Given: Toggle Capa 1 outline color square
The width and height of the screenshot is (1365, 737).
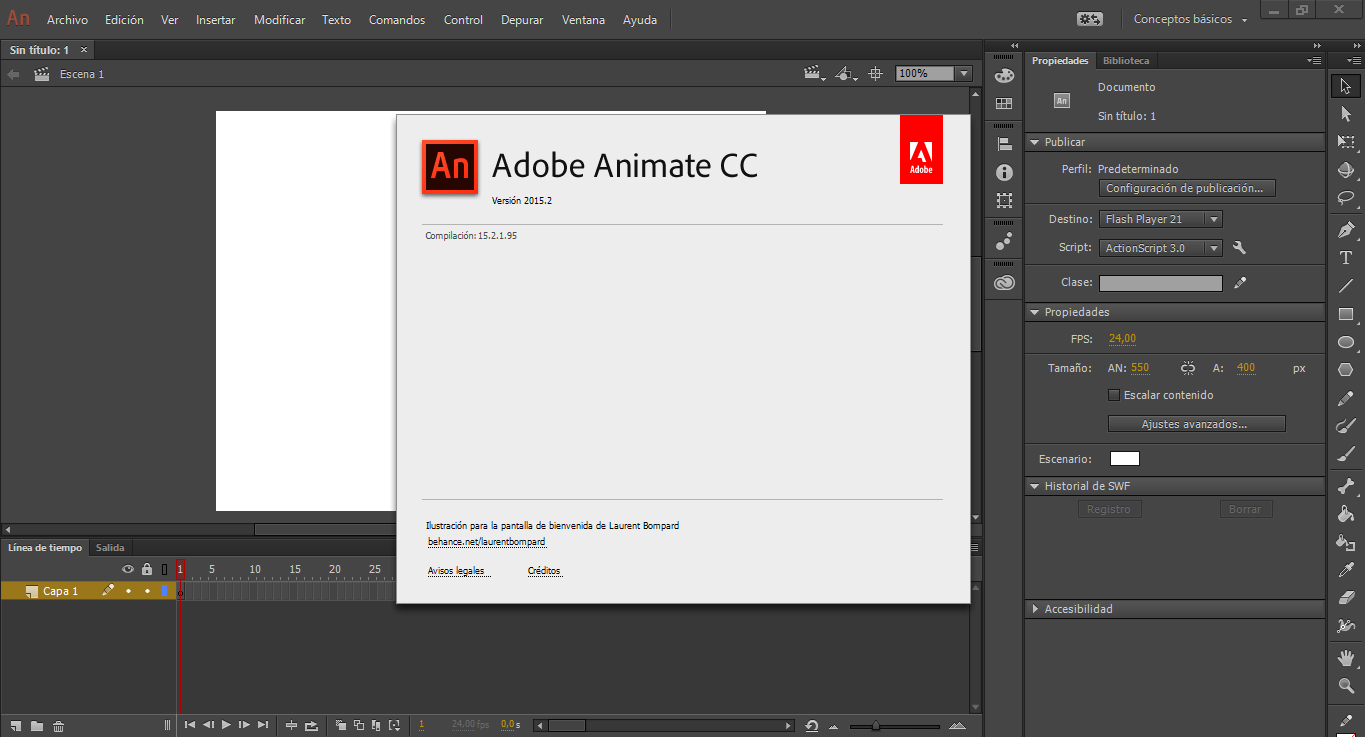Looking at the screenshot, I should (x=165, y=591).
